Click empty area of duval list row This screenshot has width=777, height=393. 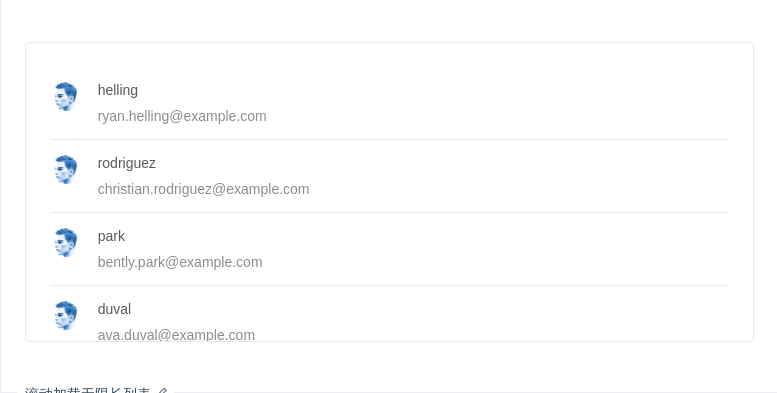coord(496,313)
